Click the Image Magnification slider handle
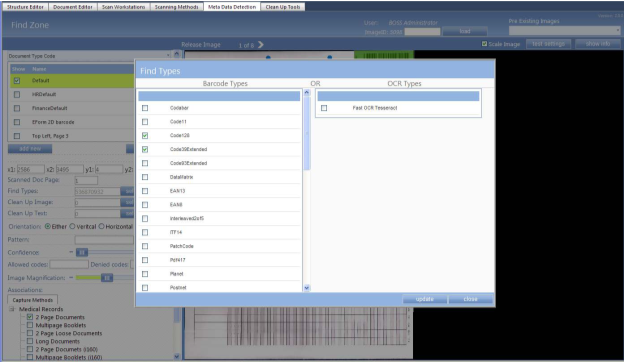This screenshot has height=362, width=624. (107, 278)
